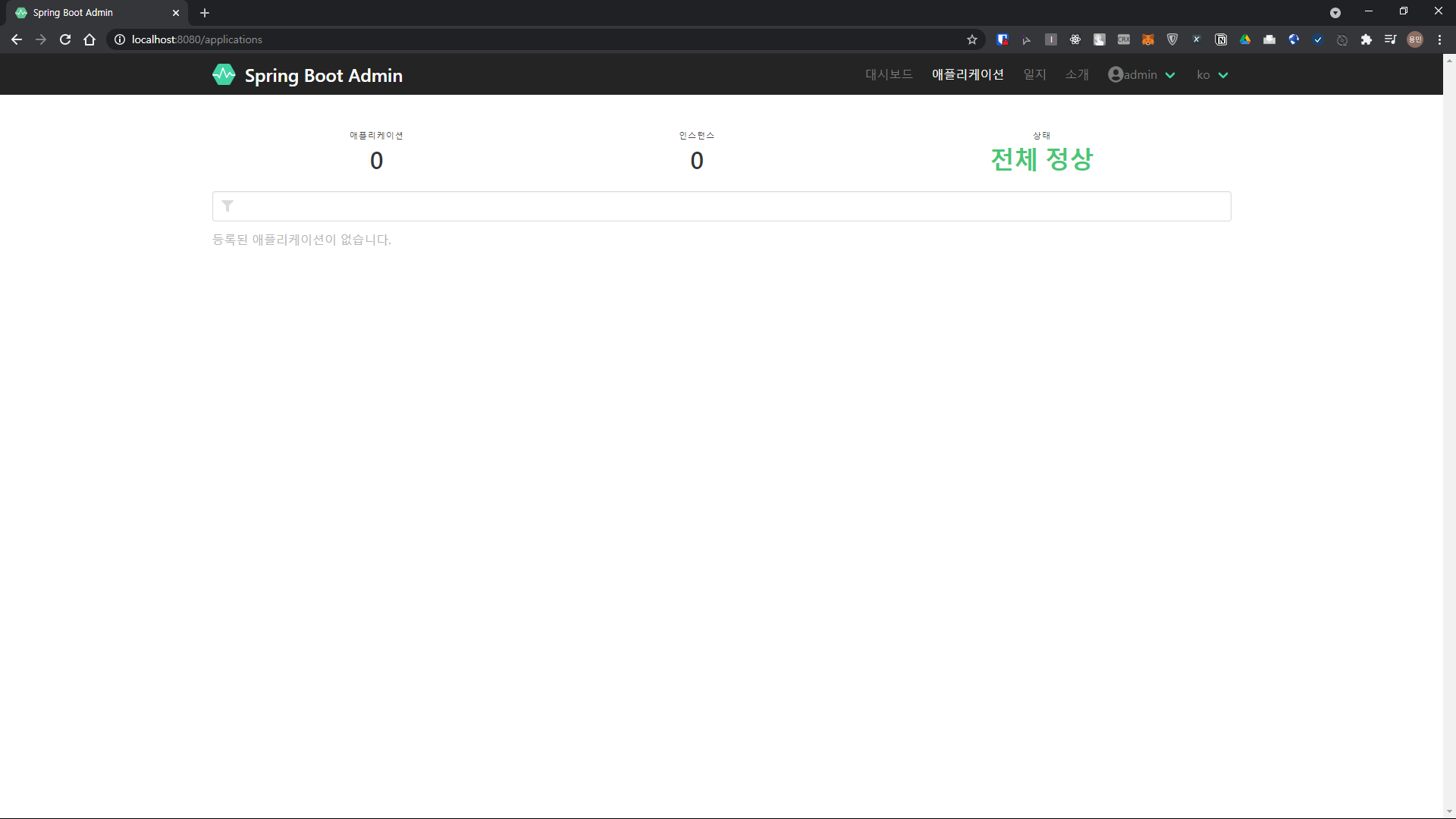Open the MetaMask fox extension icon
1456x819 pixels.
[1148, 39]
